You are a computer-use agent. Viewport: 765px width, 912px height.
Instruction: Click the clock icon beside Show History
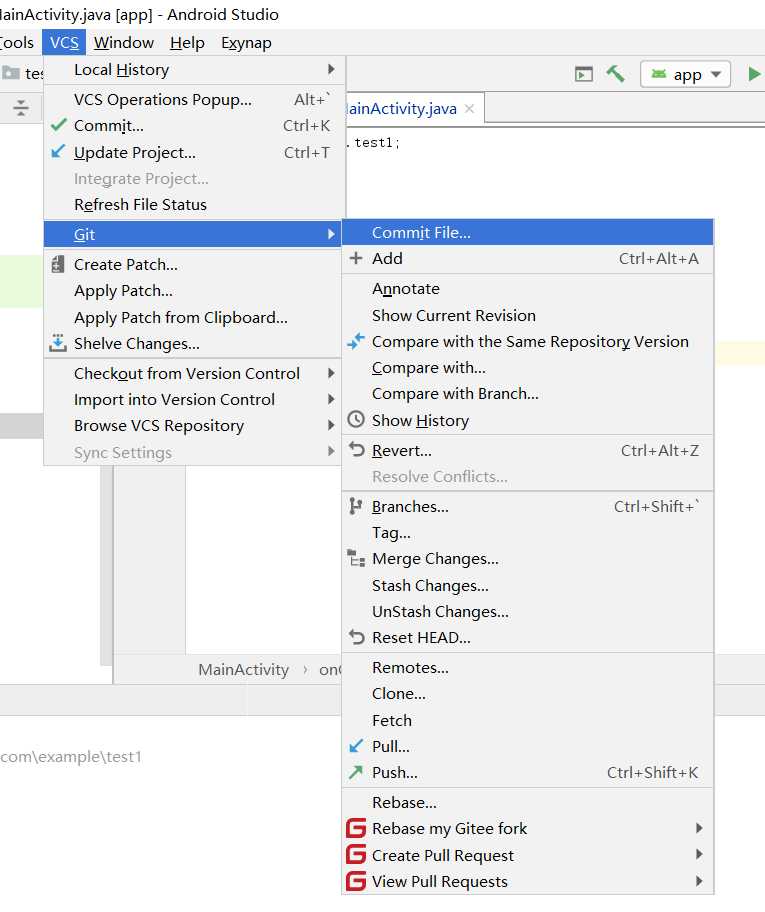(356, 420)
